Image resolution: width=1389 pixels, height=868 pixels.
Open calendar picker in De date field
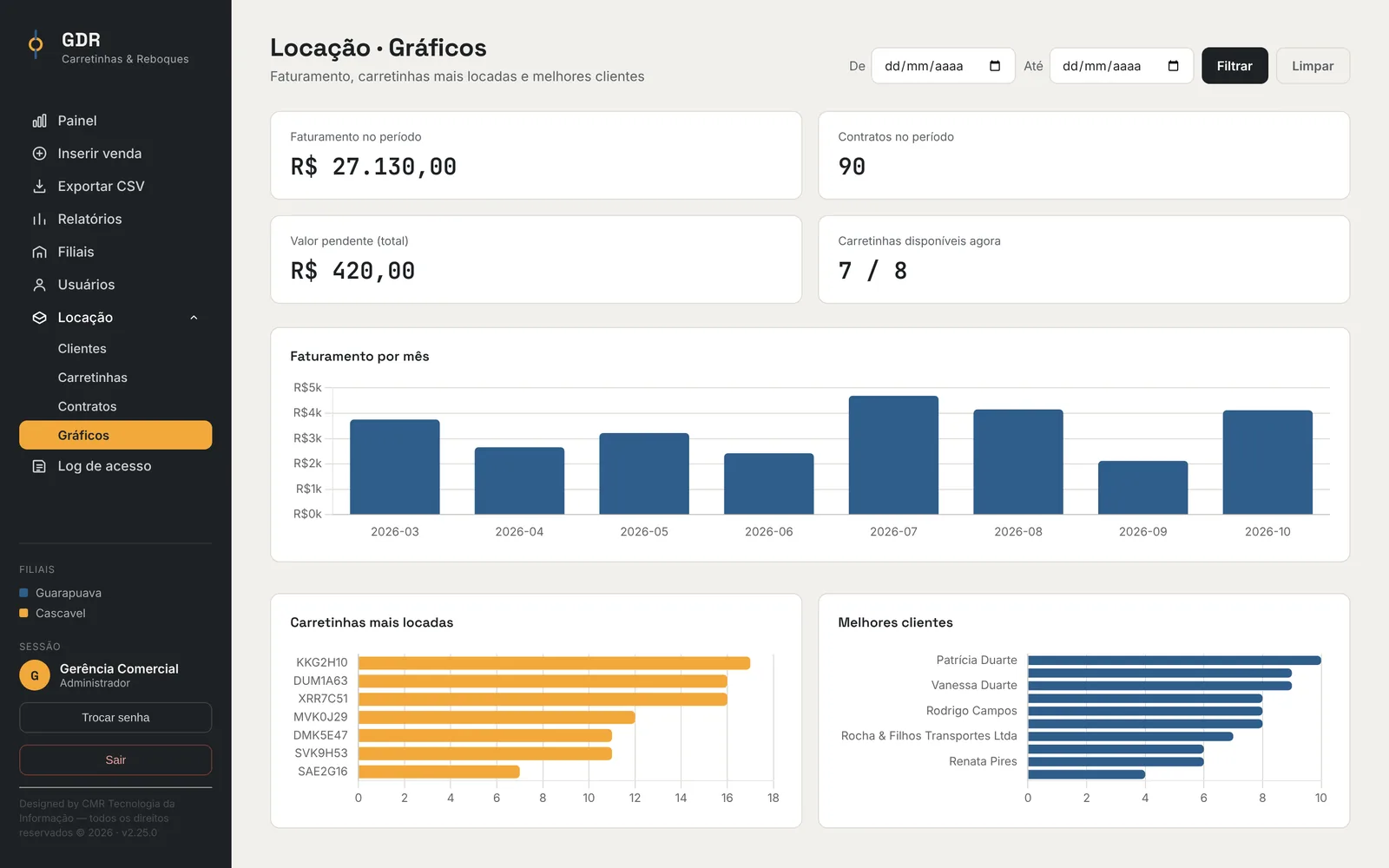click(x=995, y=66)
